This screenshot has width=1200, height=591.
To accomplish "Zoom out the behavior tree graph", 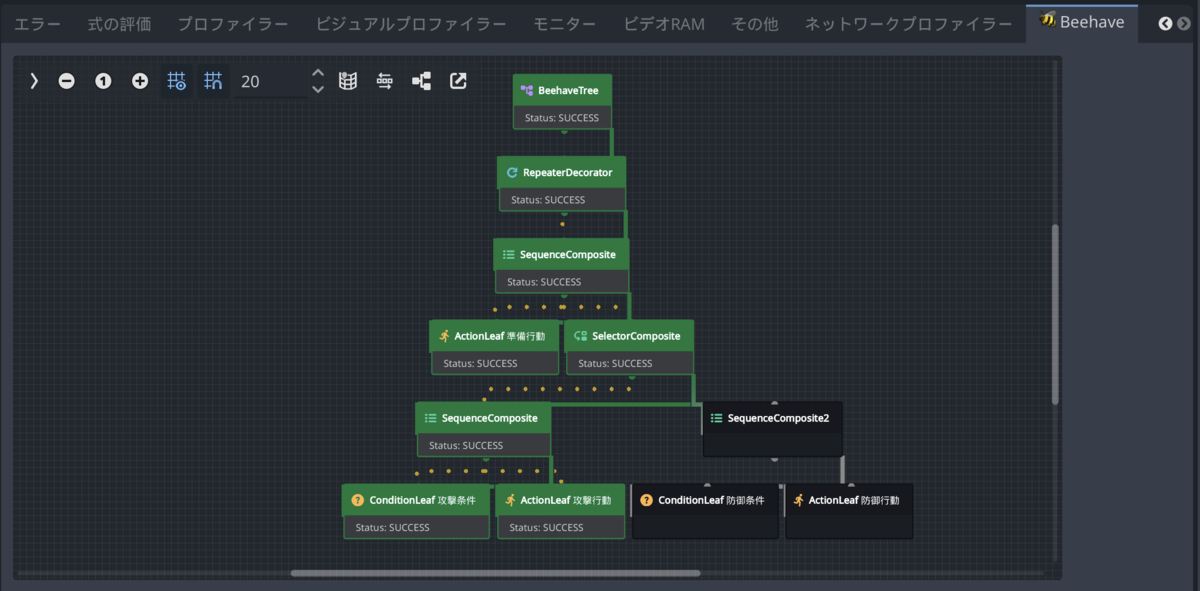I will (x=66, y=81).
